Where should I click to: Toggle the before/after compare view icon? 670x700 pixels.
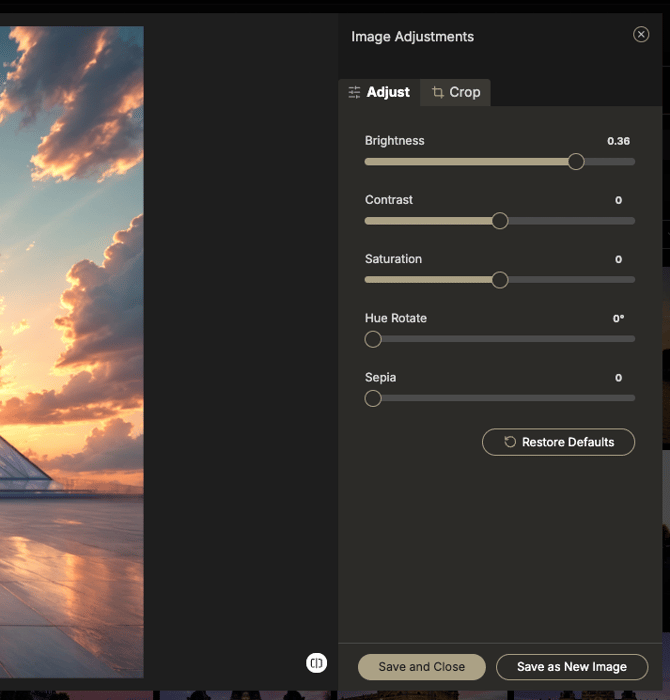(x=316, y=663)
